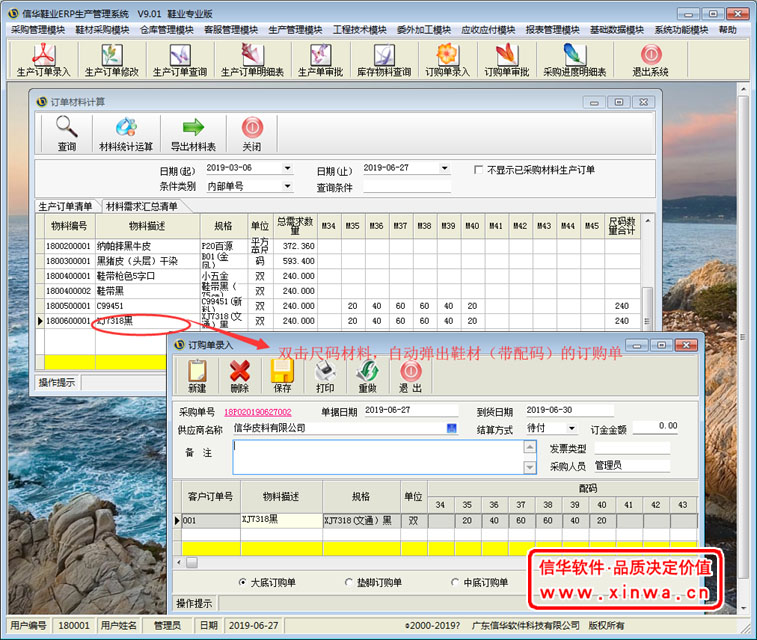Select 大底订购单 radio button
The image size is (757, 640).
click(242, 582)
